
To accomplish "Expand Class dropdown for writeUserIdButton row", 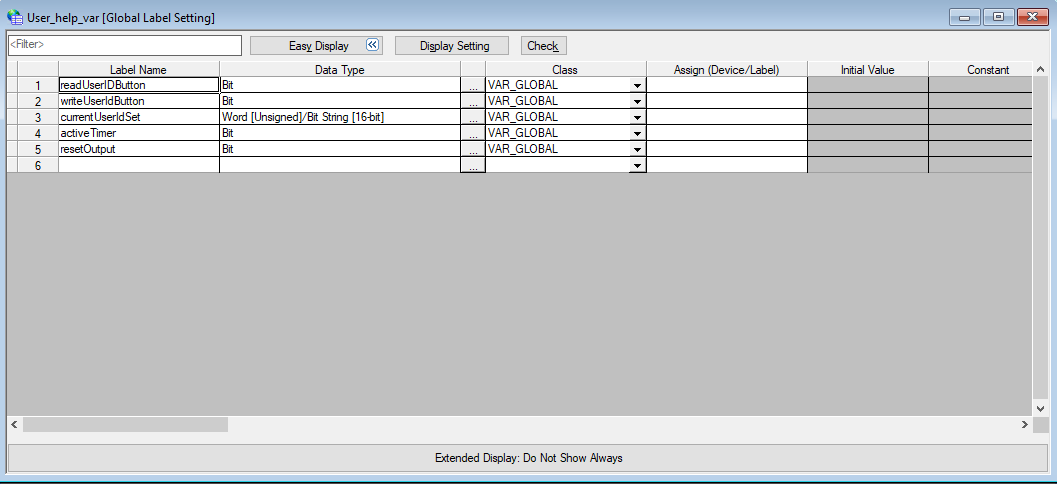I will 637,101.
